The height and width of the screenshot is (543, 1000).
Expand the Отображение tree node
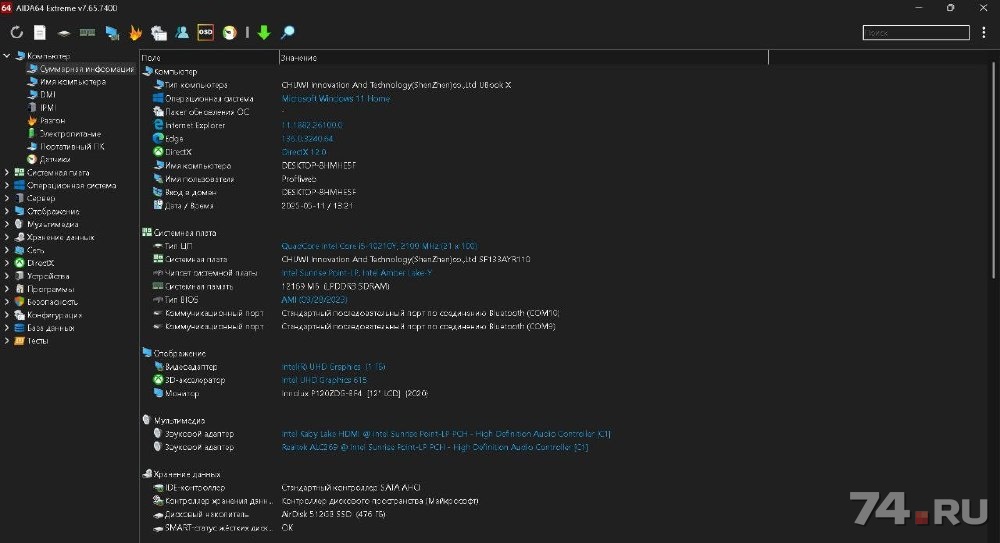click(7, 211)
